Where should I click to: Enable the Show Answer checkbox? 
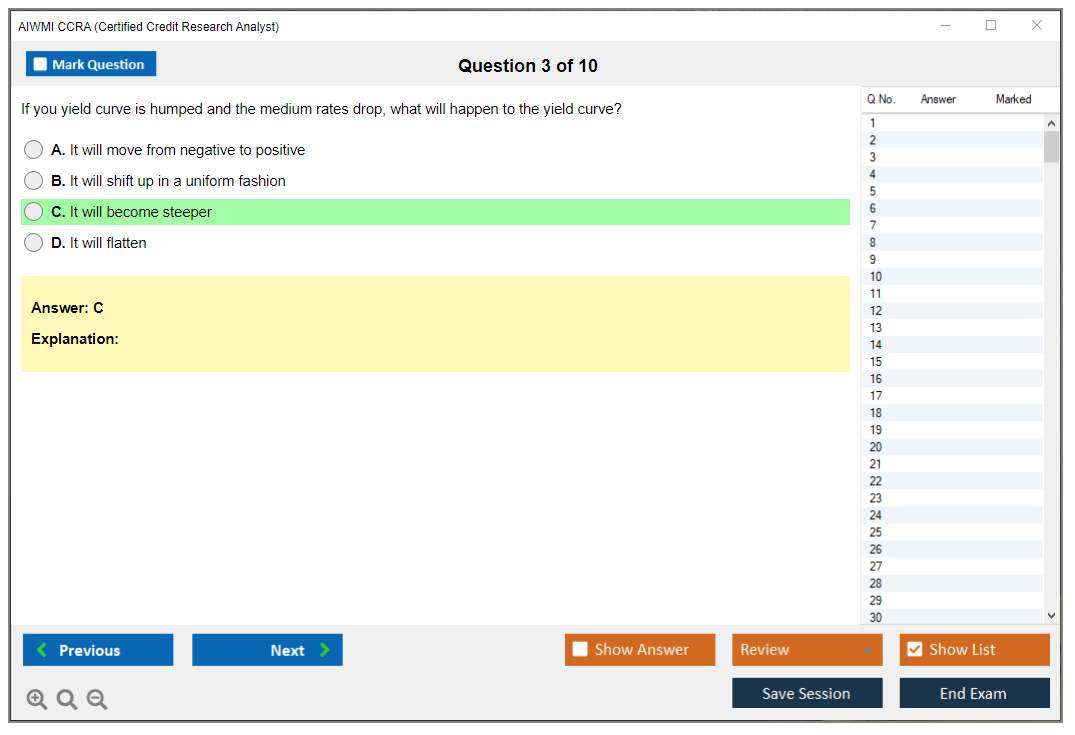[x=580, y=650]
